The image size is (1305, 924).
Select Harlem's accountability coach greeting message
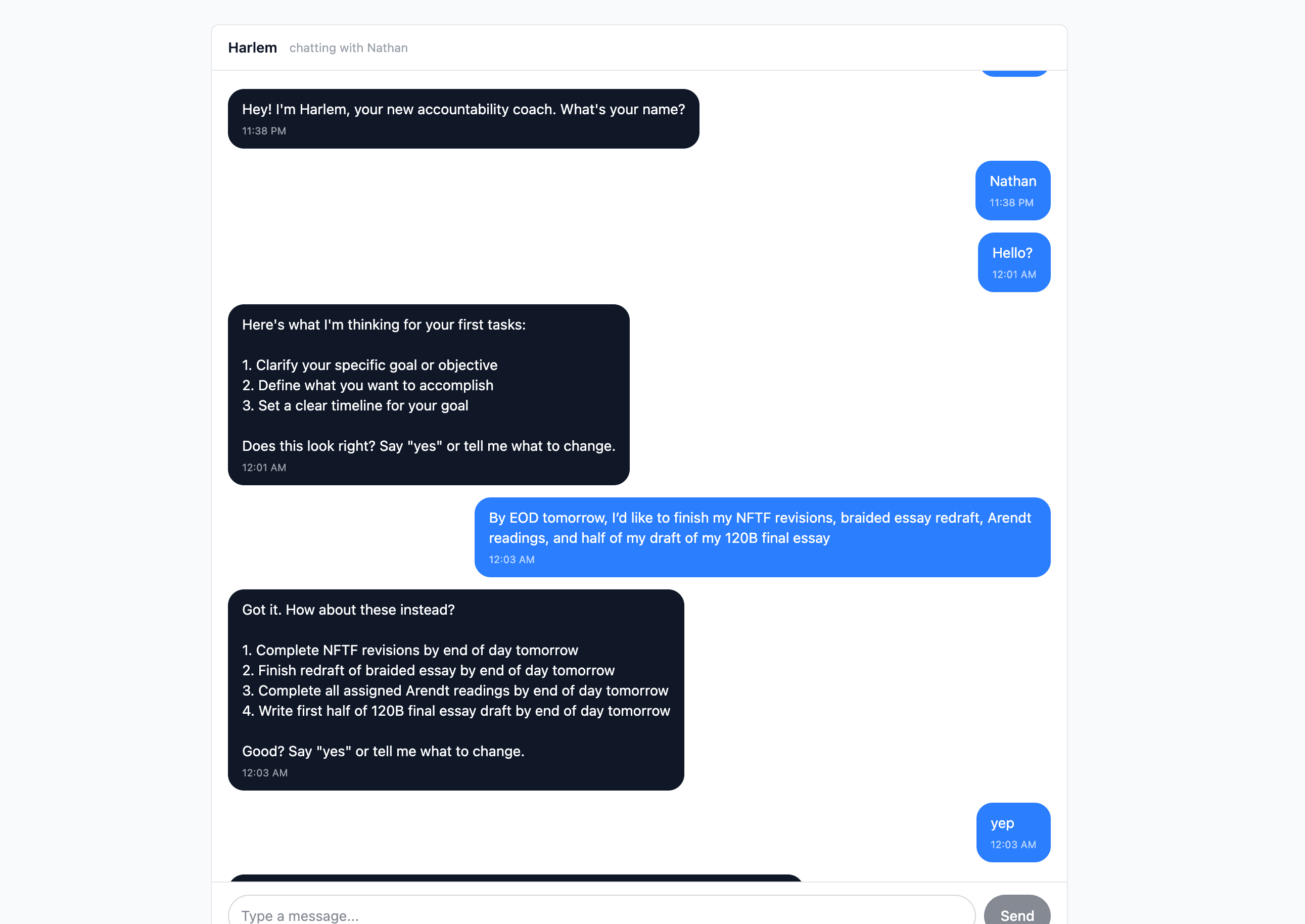click(463, 109)
